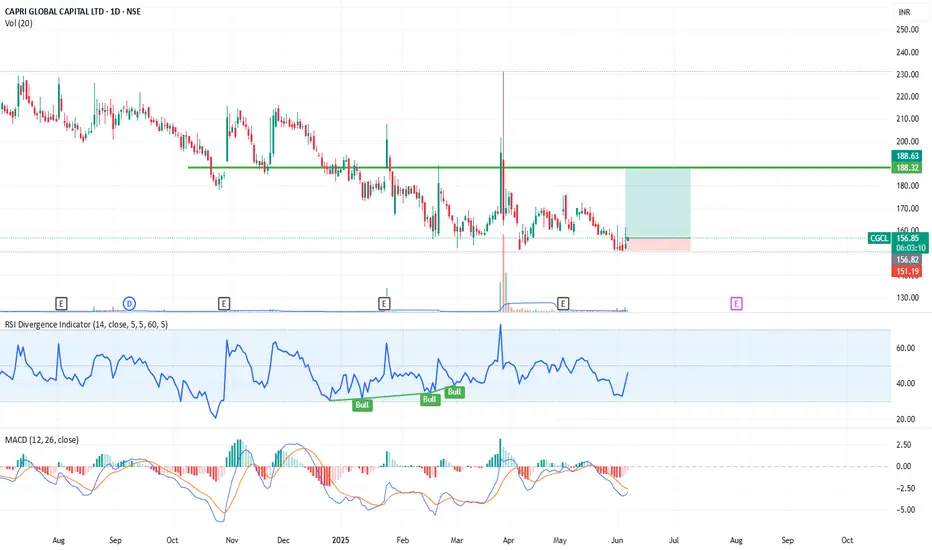Click the Nov time axis label
932x550 pixels.
coord(232,540)
